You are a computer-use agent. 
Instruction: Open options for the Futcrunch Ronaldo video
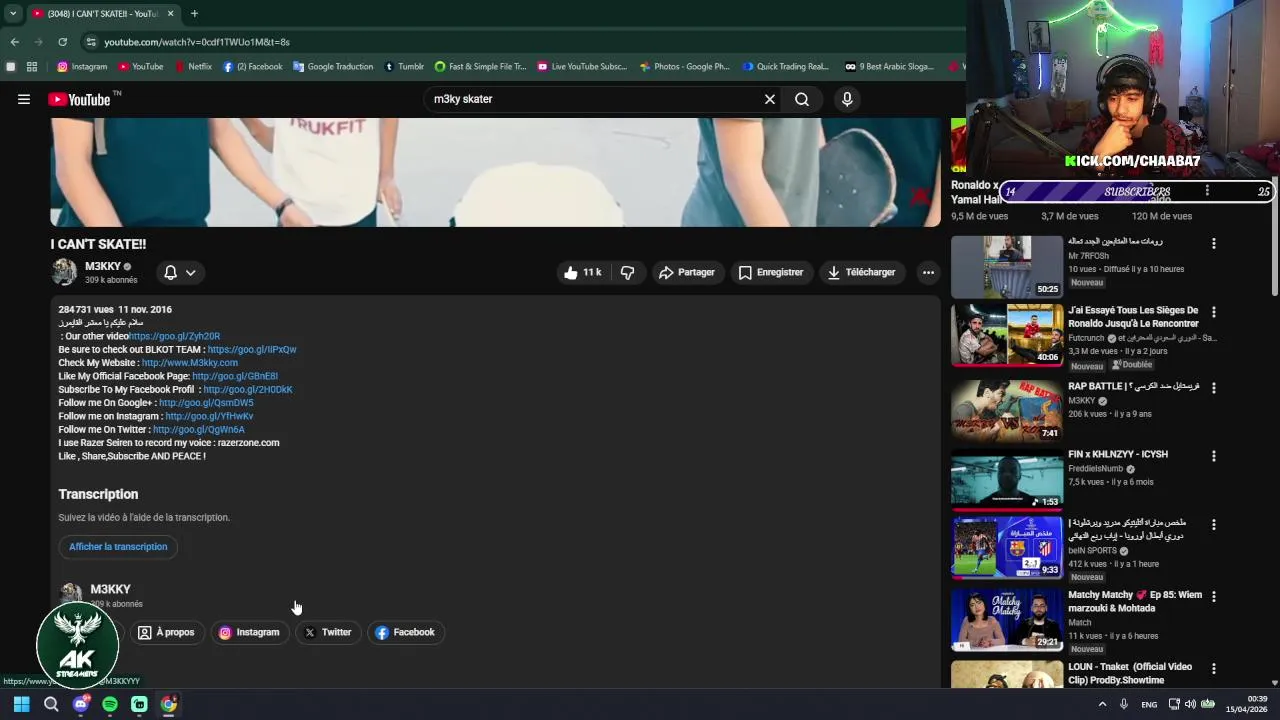(x=1214, y=313)
